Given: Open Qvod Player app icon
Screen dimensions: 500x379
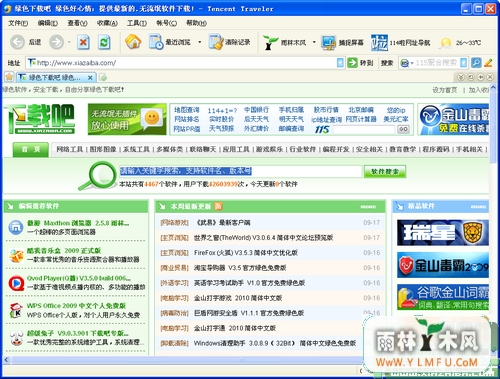Looking at the screenshot, I should point(16,283).
